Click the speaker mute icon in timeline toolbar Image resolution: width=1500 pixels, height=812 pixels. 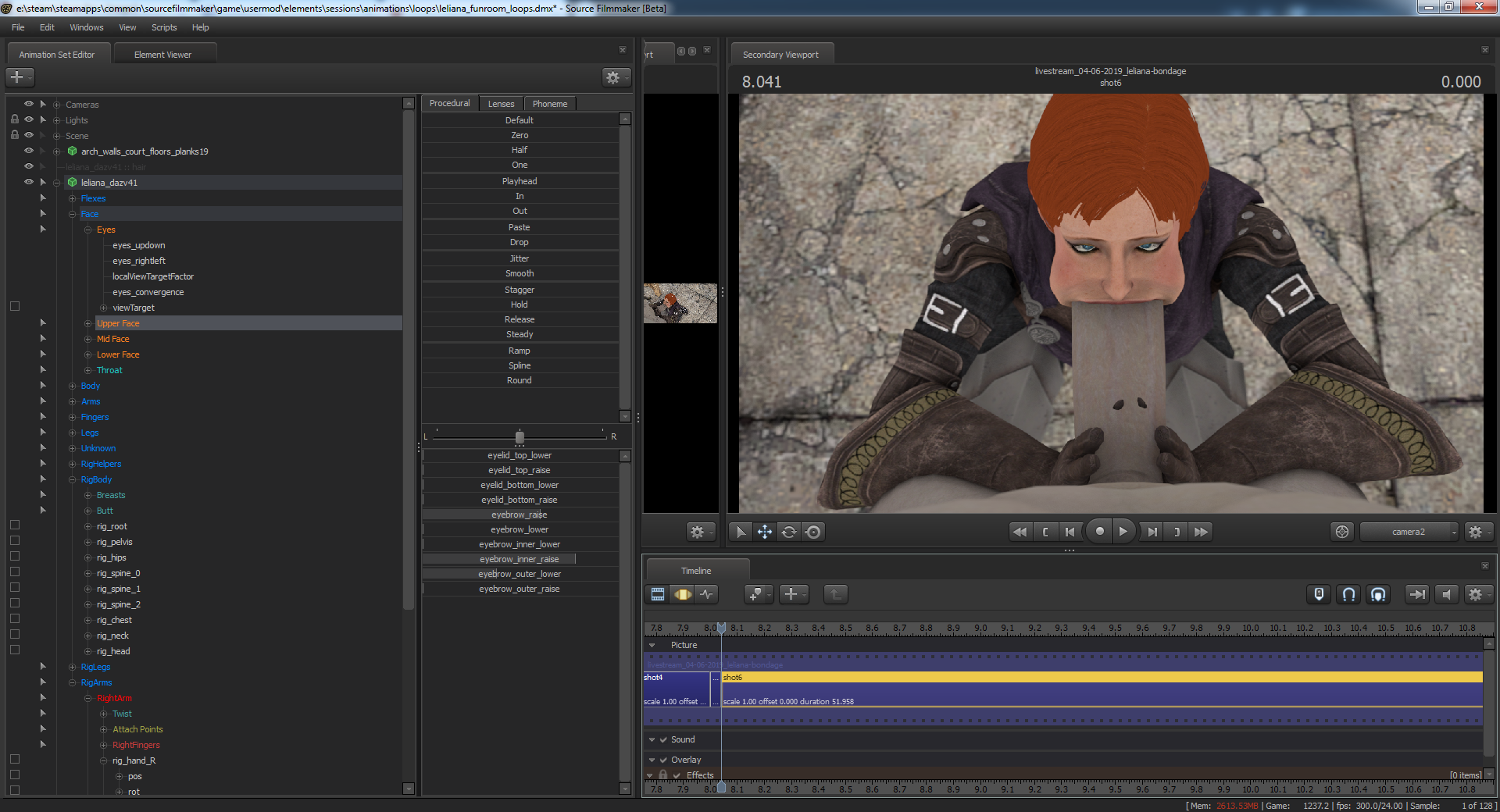pyautogui.click(x=1446, y=594)
